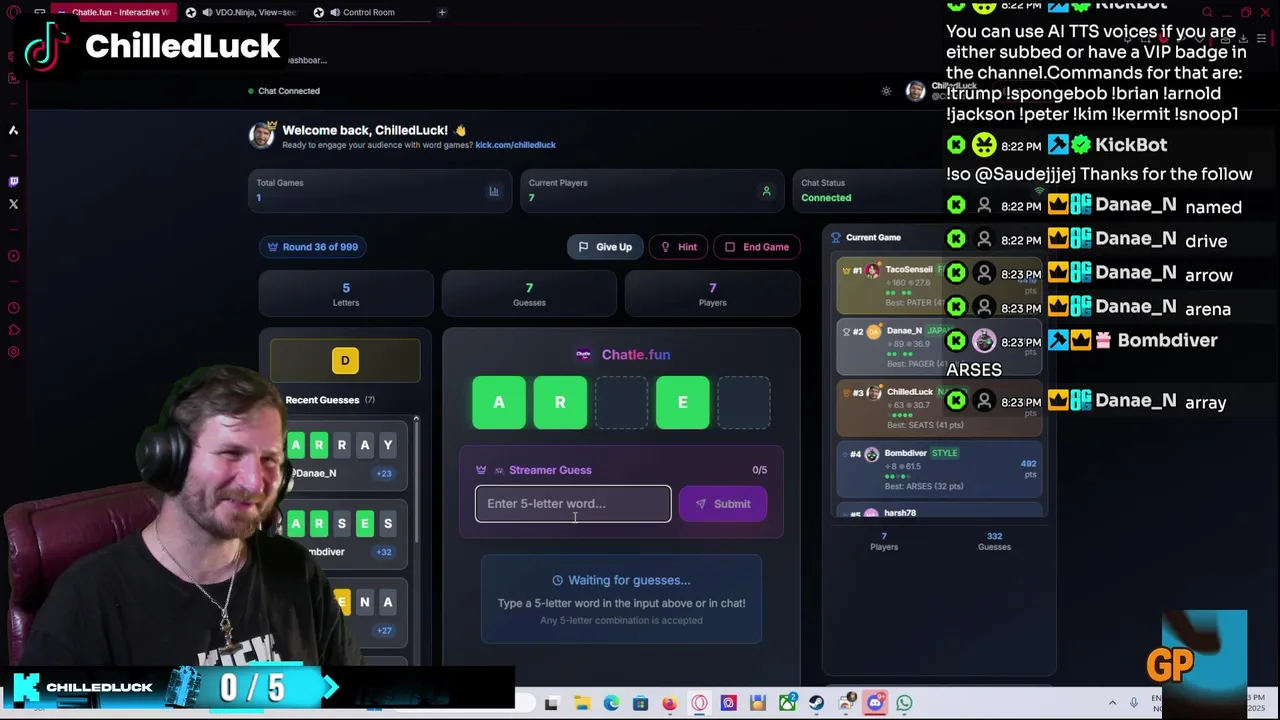Click the 7 Players stat card
The width and height of the screenshot is (1280, 720).
click(712, 294)
